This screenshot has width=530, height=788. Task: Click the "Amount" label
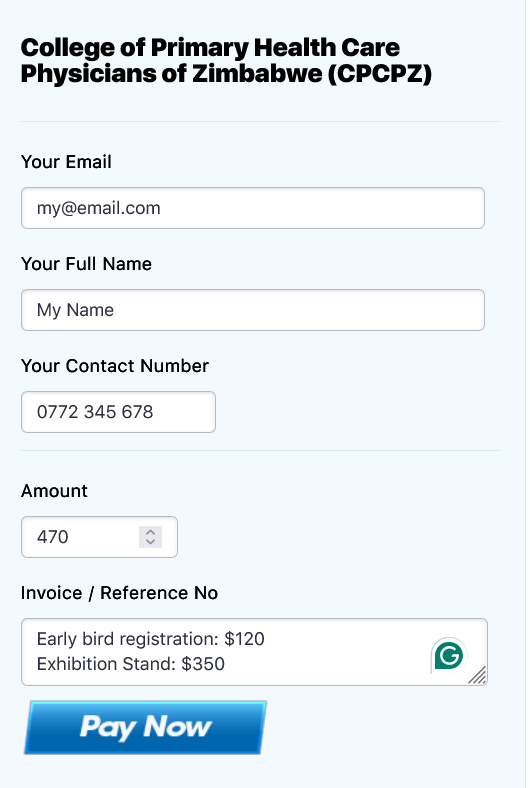click(x=54, y=491)
